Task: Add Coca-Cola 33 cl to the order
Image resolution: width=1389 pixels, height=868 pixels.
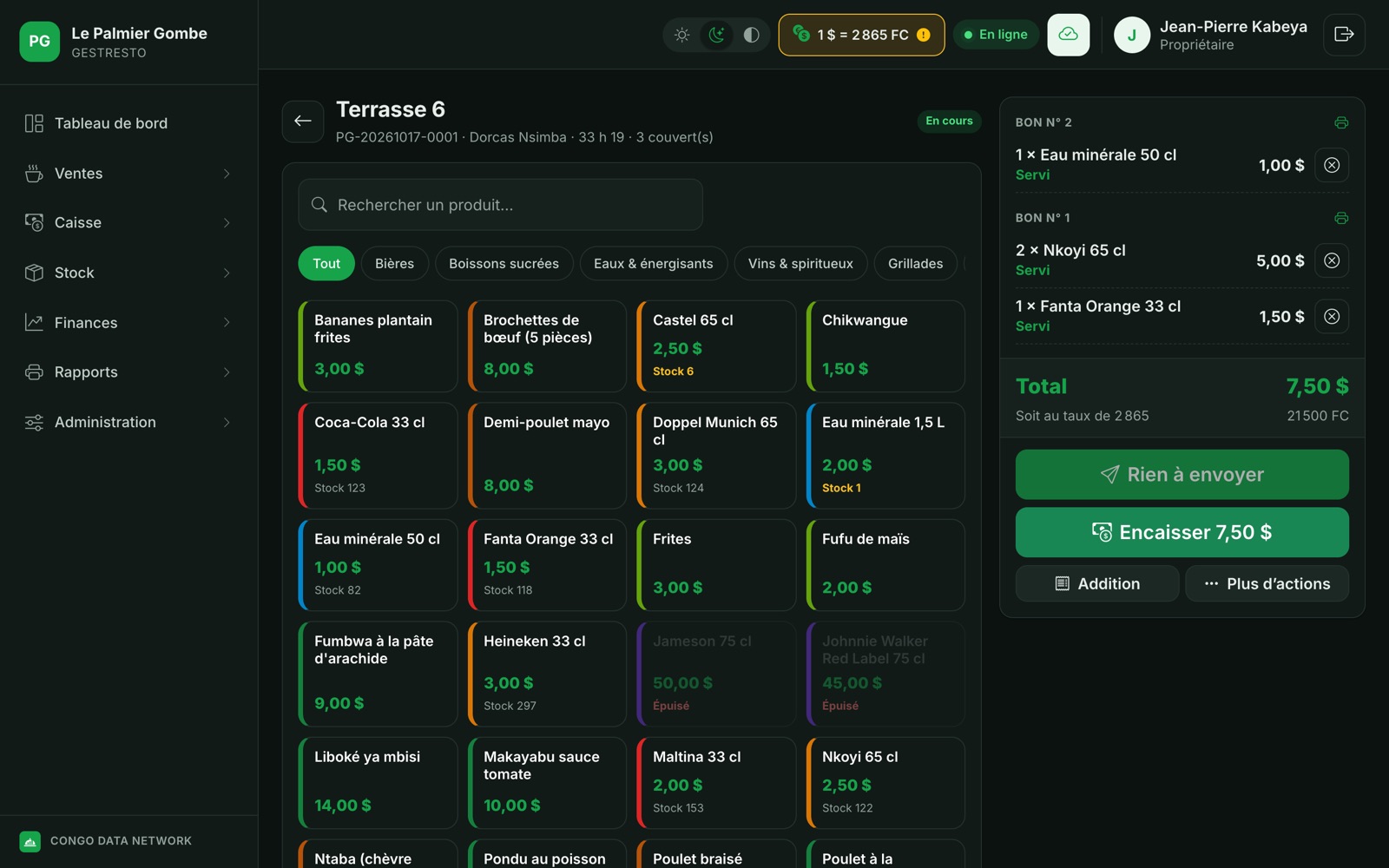Action: point(378,456)
